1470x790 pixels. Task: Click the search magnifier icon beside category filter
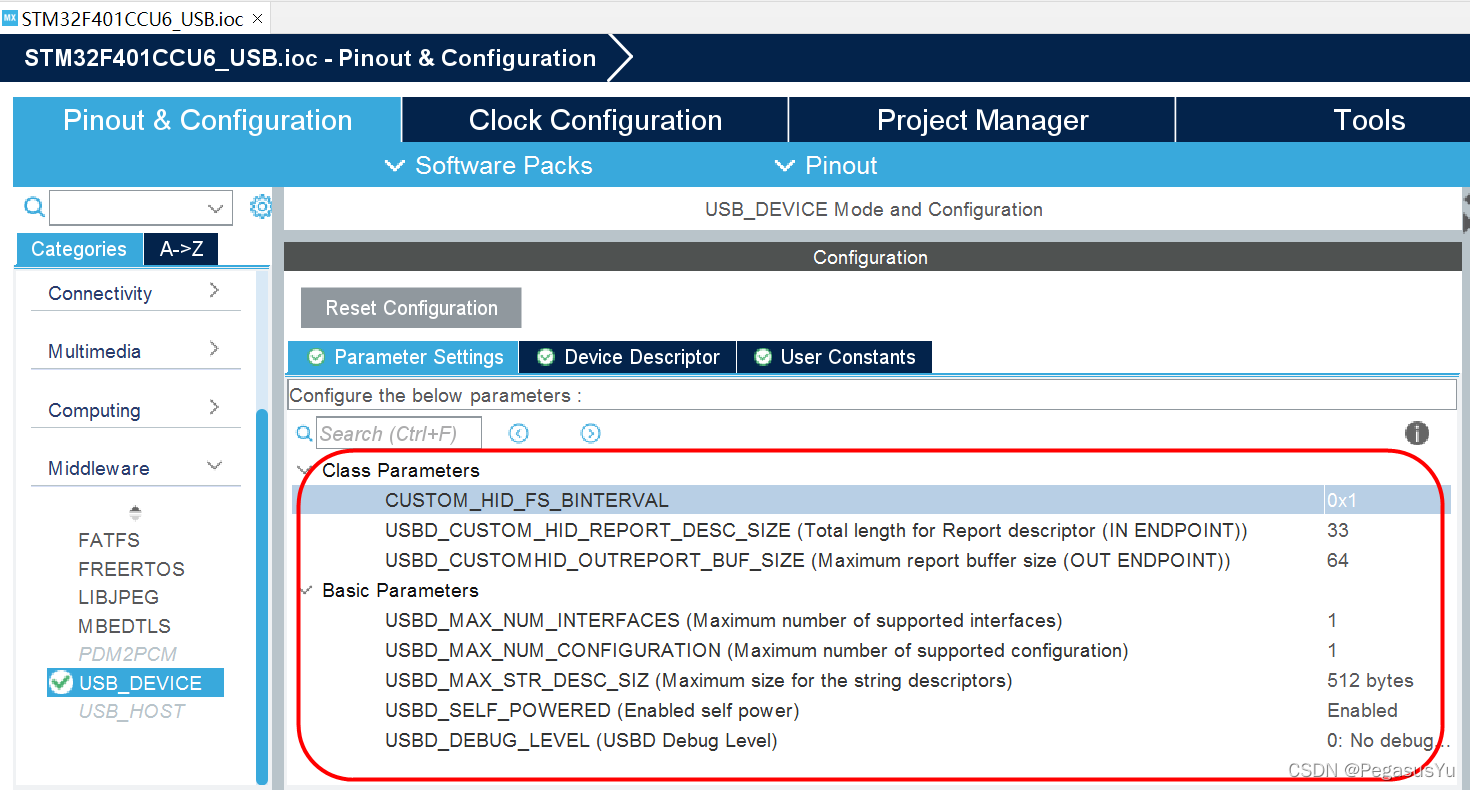[35, 207]
